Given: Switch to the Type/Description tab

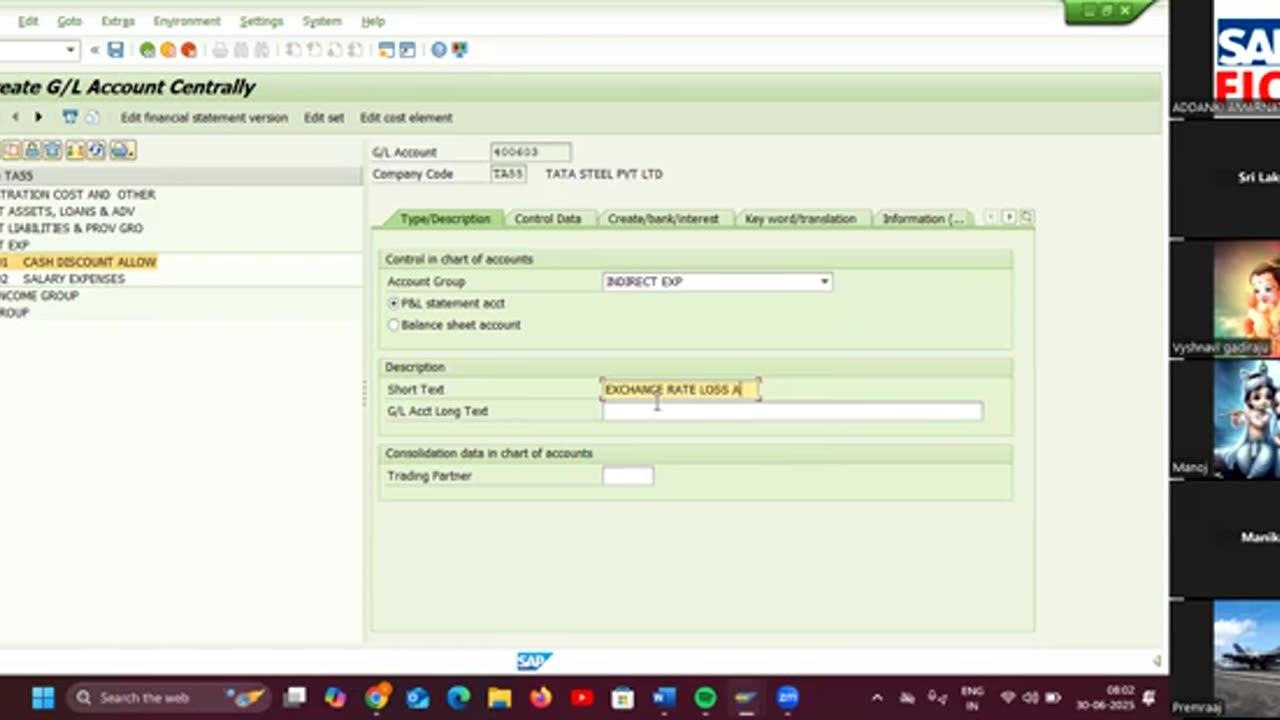Looking at the screenshot, I should 445,219.
